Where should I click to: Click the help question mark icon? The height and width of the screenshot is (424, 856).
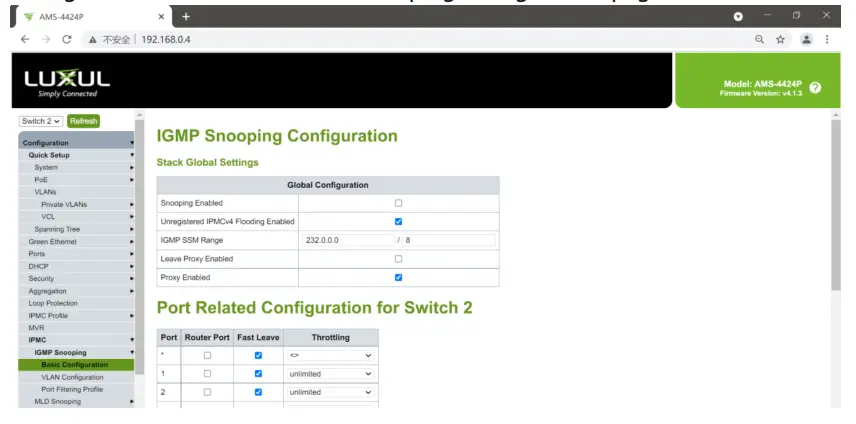click(815, 88)
